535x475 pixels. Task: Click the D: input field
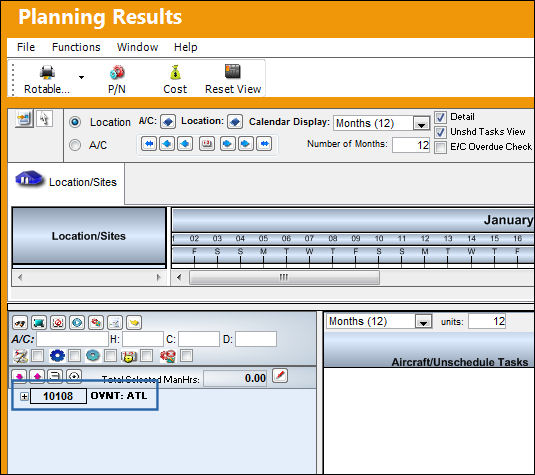pos(256,339)
